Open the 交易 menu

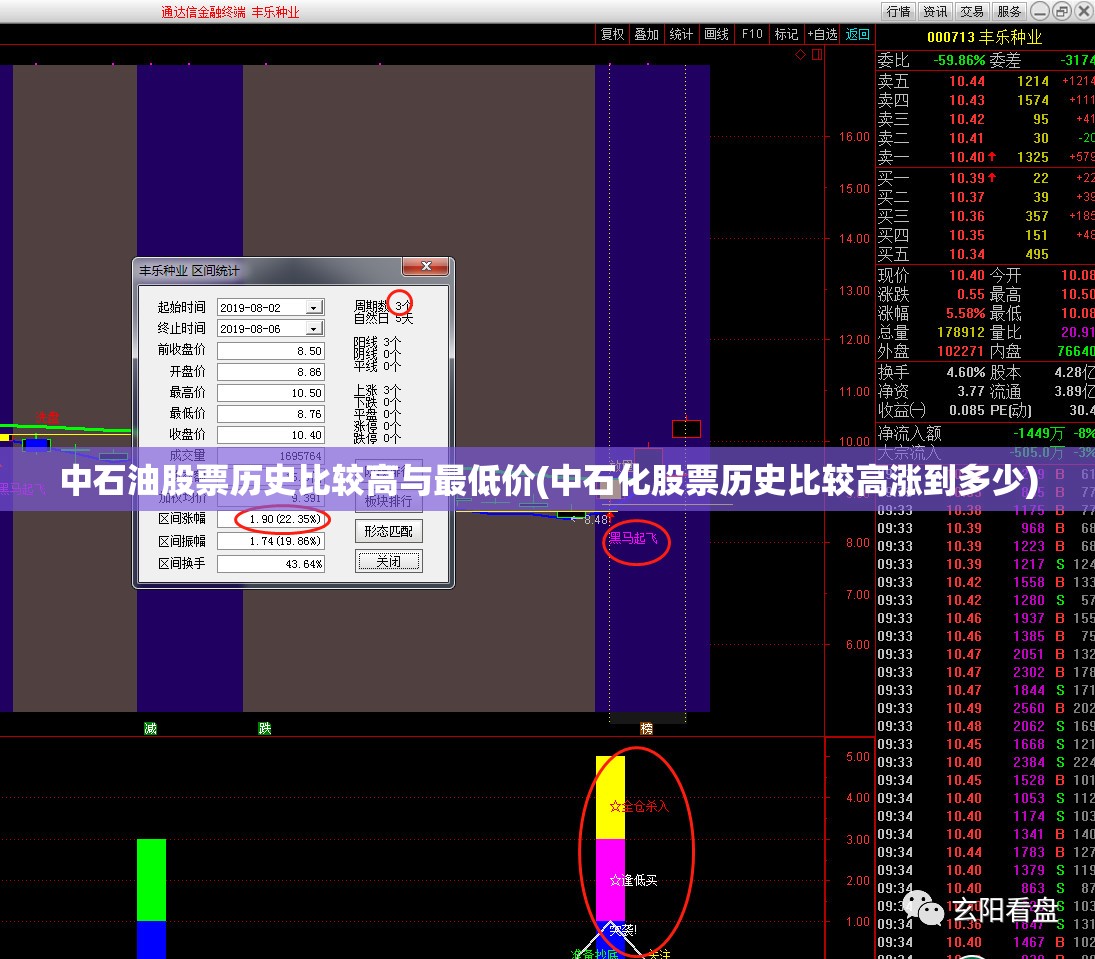(x=972, y=11)
